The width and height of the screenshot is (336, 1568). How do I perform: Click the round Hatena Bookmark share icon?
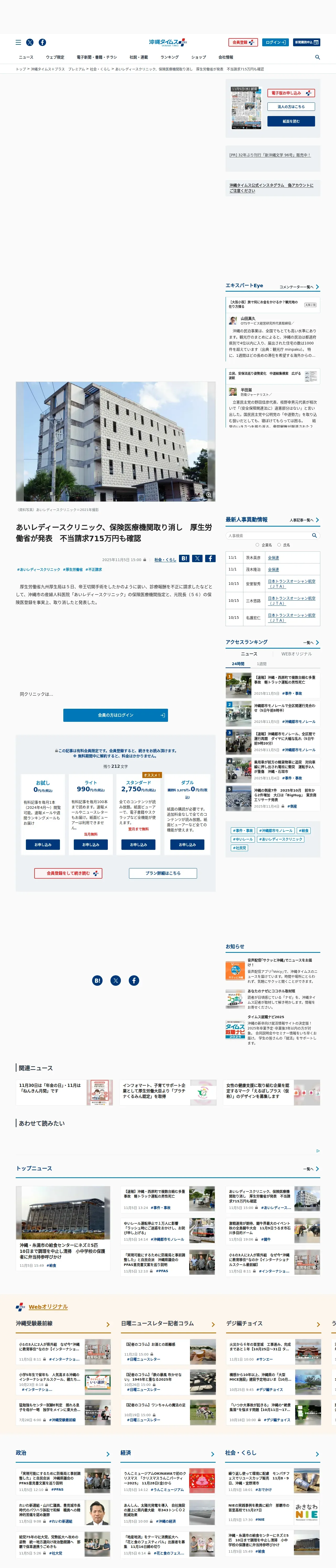97,981
